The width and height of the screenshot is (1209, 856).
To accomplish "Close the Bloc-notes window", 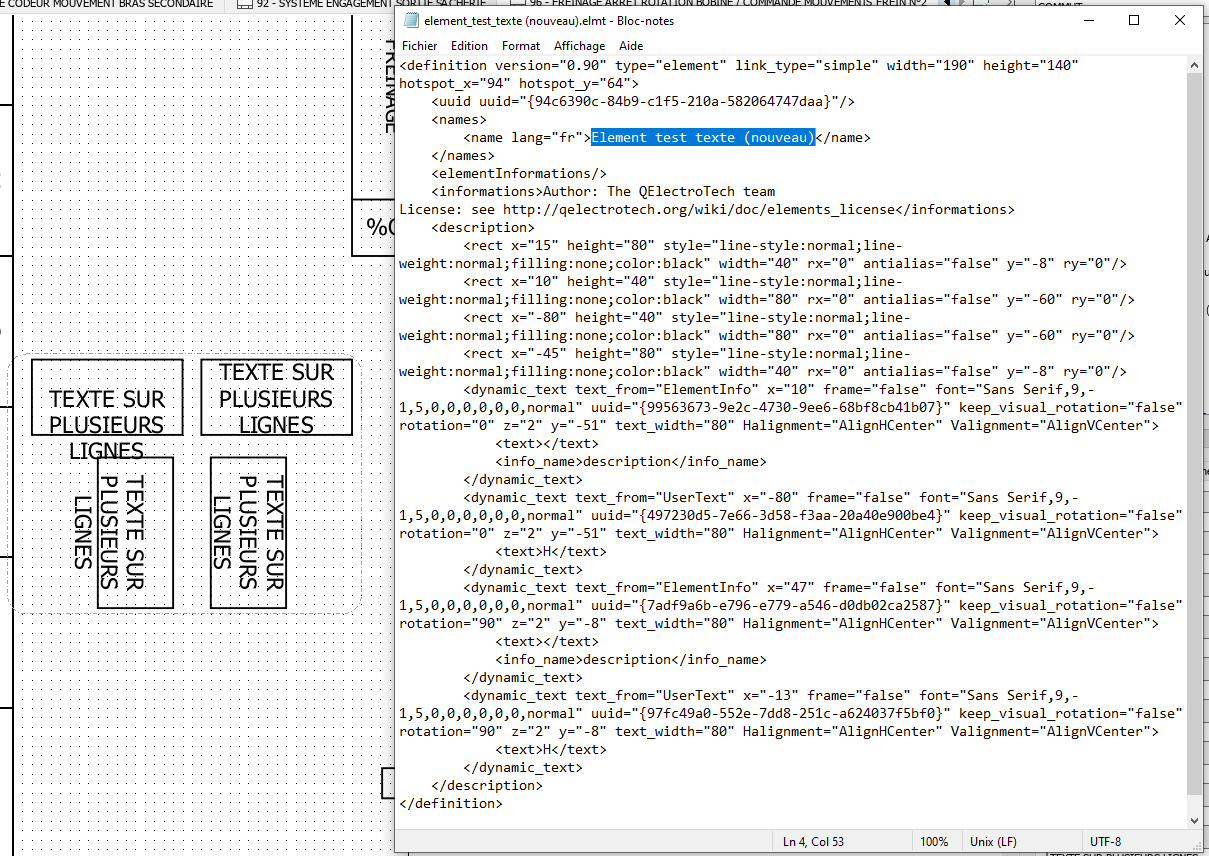I will [1180, 20].
